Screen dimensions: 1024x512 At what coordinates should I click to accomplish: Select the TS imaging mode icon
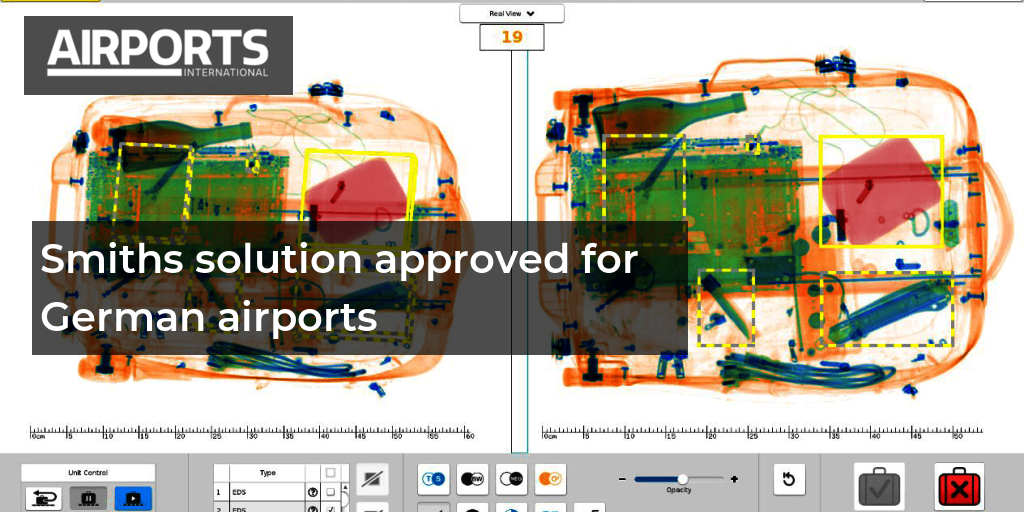tap(434, 480)
